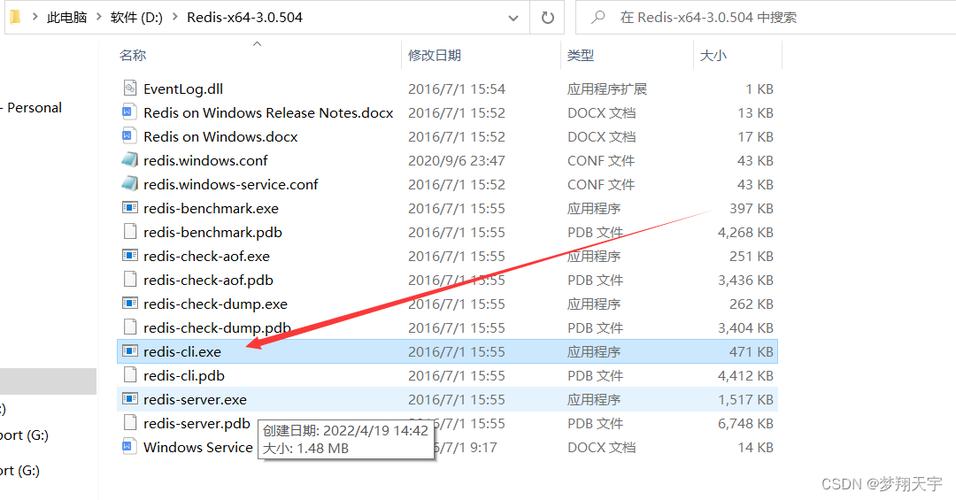Select redis.windows-service.conf file name
This screenshot has width=956, height=500.
tap(230, 184)
